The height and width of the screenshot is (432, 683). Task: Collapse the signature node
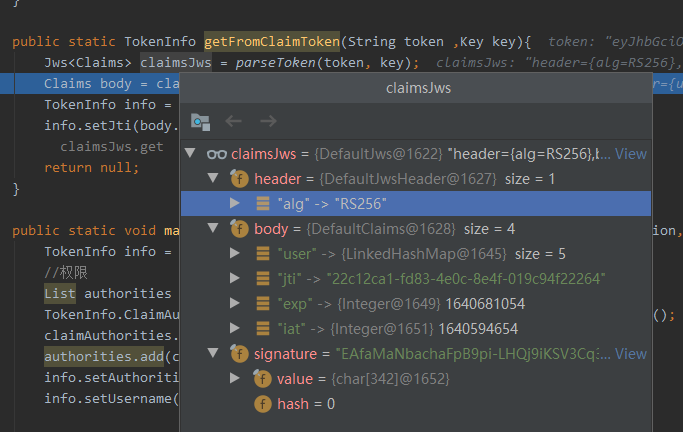[x=213, y=354]
